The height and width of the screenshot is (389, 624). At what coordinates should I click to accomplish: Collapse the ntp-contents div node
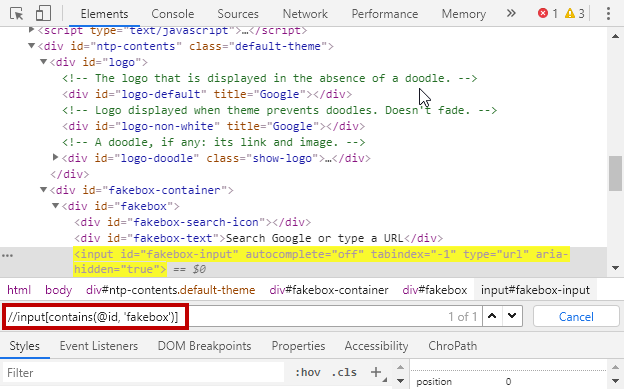tap(31, 46)
